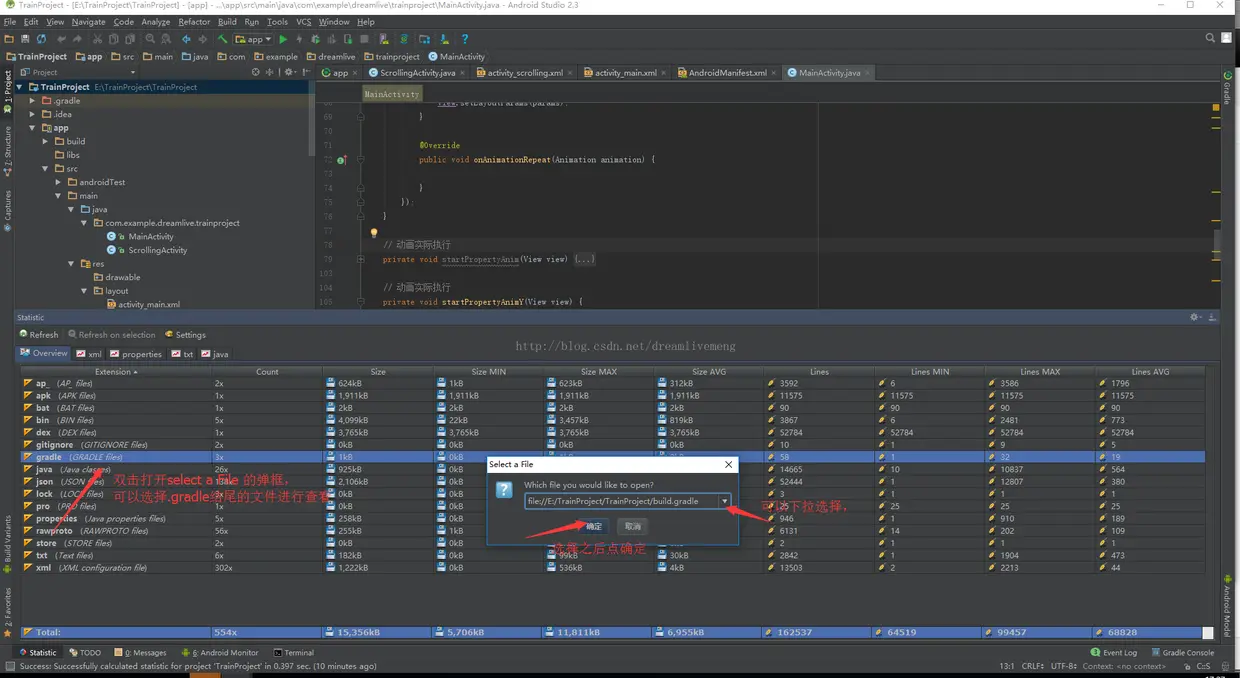Click the Make Project hammer icon

(222, 39)
